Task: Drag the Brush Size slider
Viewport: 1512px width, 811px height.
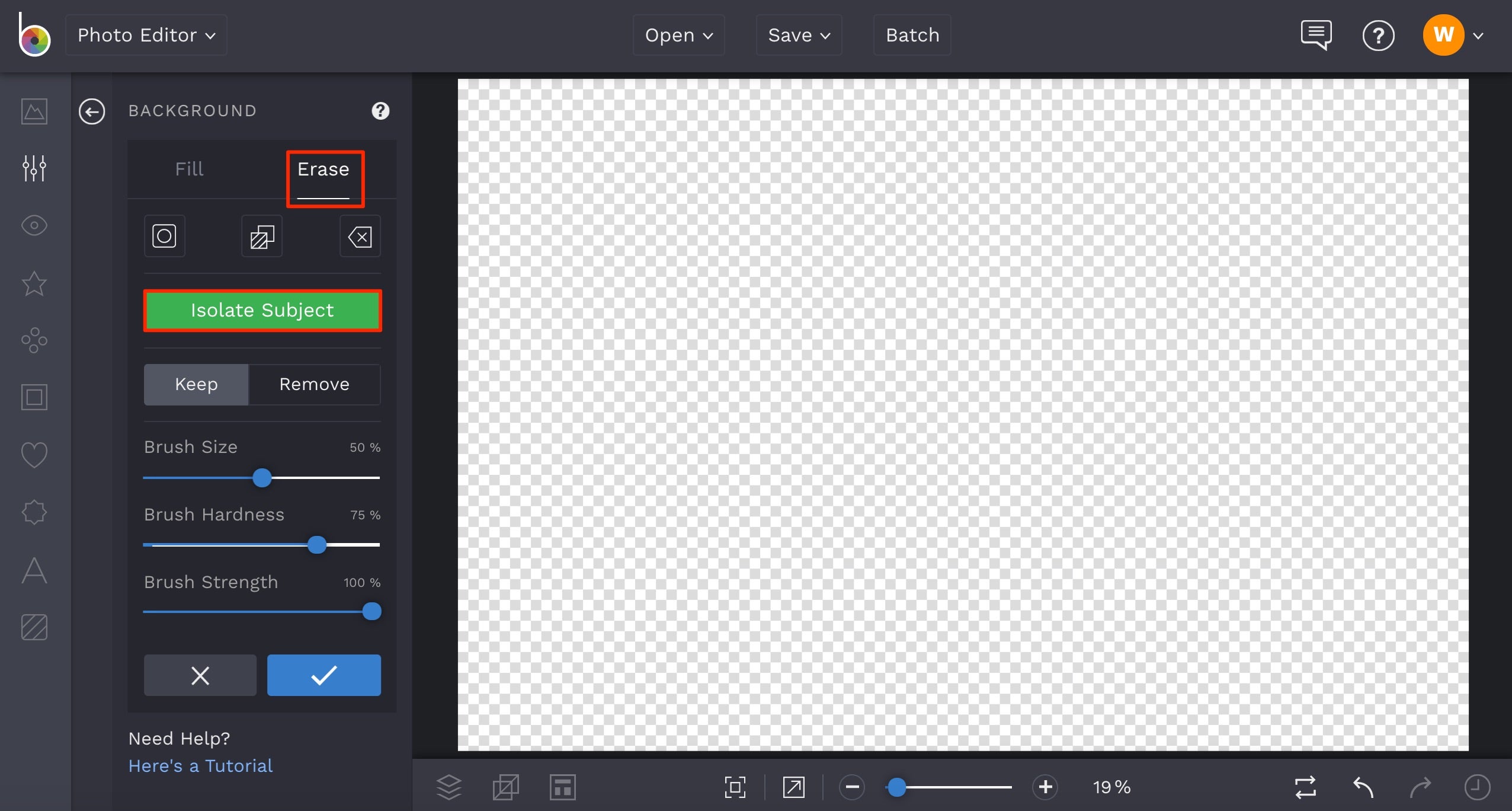Action: pos(262,477)
